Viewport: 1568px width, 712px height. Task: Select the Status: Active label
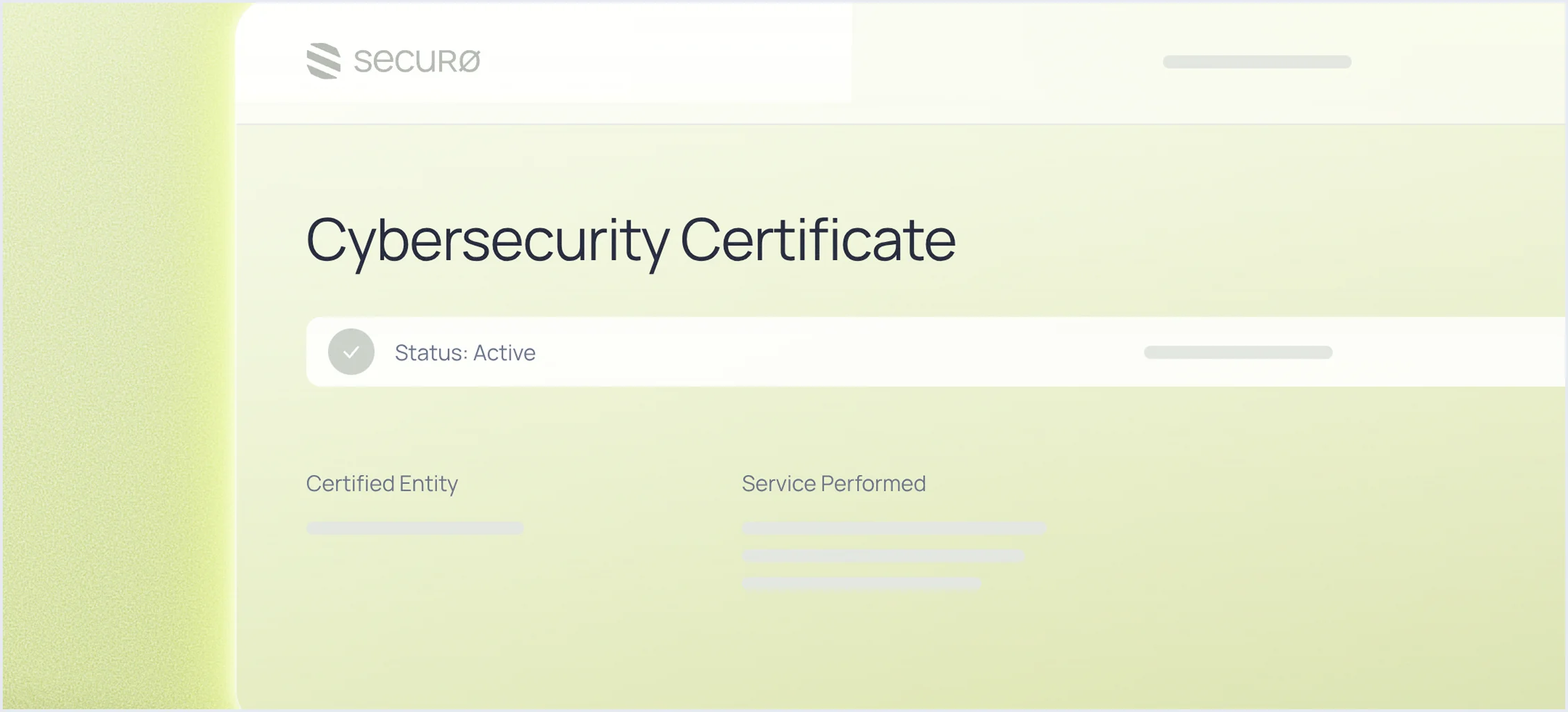pos(465,353)
